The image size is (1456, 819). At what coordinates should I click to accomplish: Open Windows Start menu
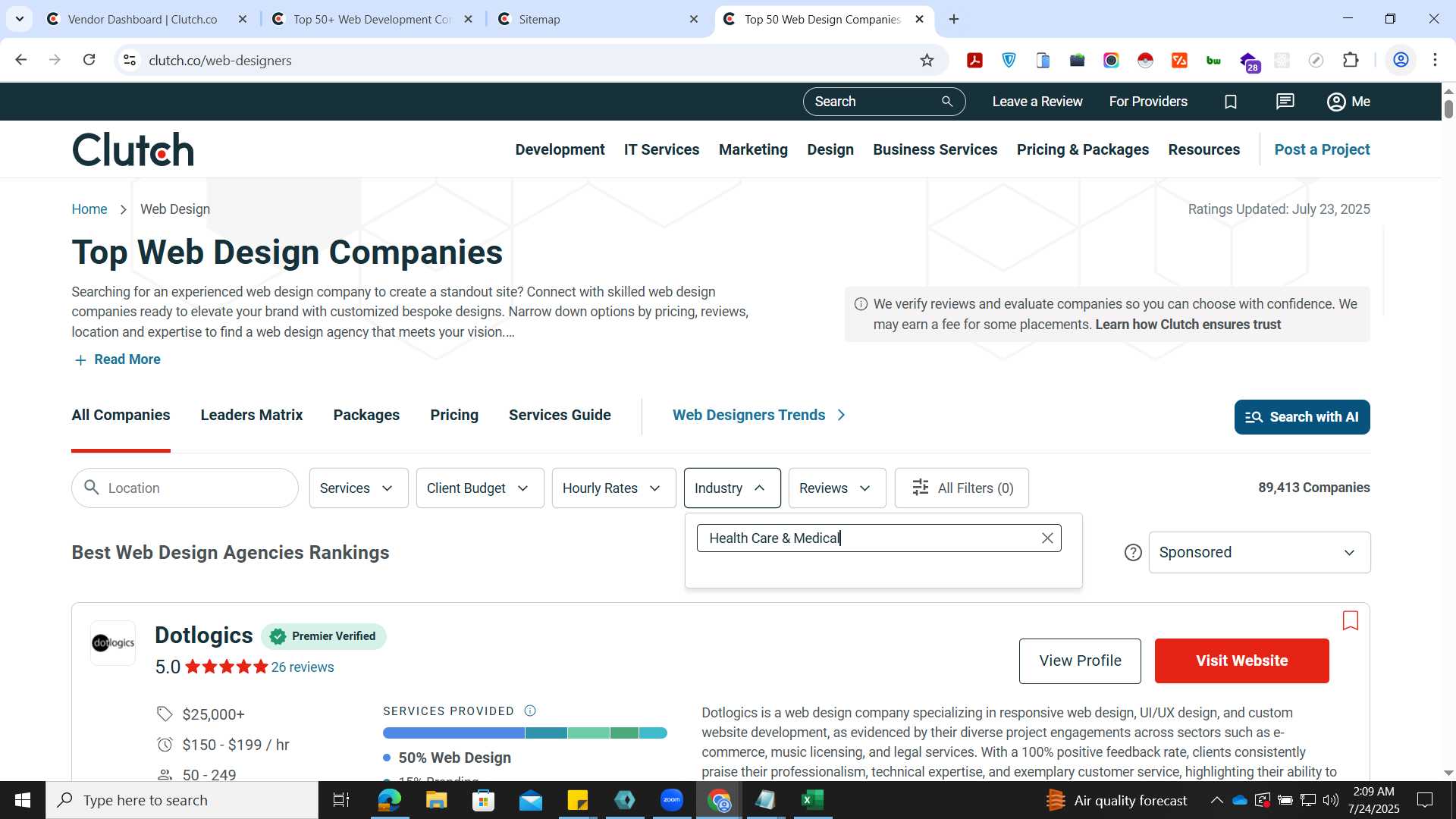point(23,800)
